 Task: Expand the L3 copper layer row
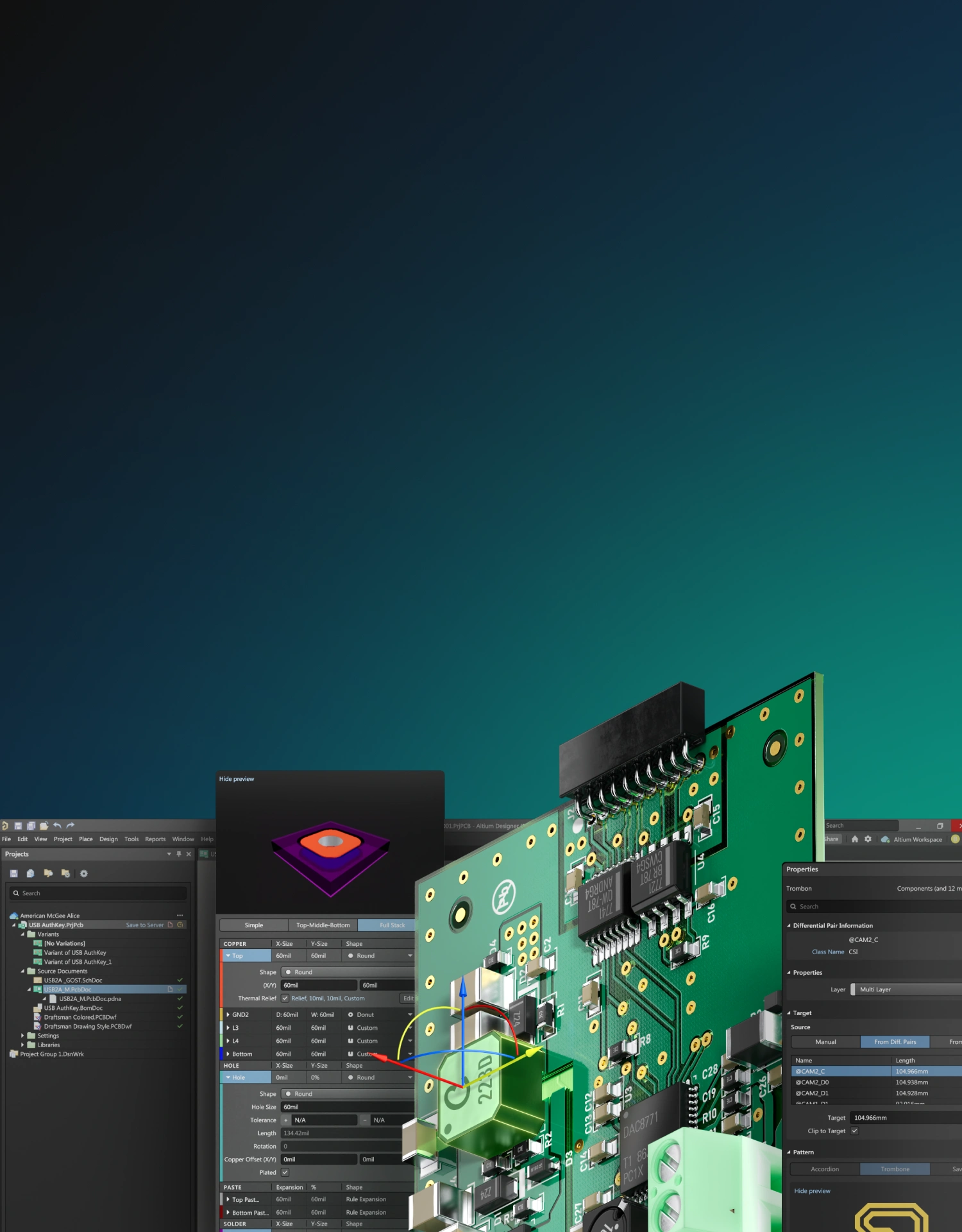click(x=228, y=1028)
